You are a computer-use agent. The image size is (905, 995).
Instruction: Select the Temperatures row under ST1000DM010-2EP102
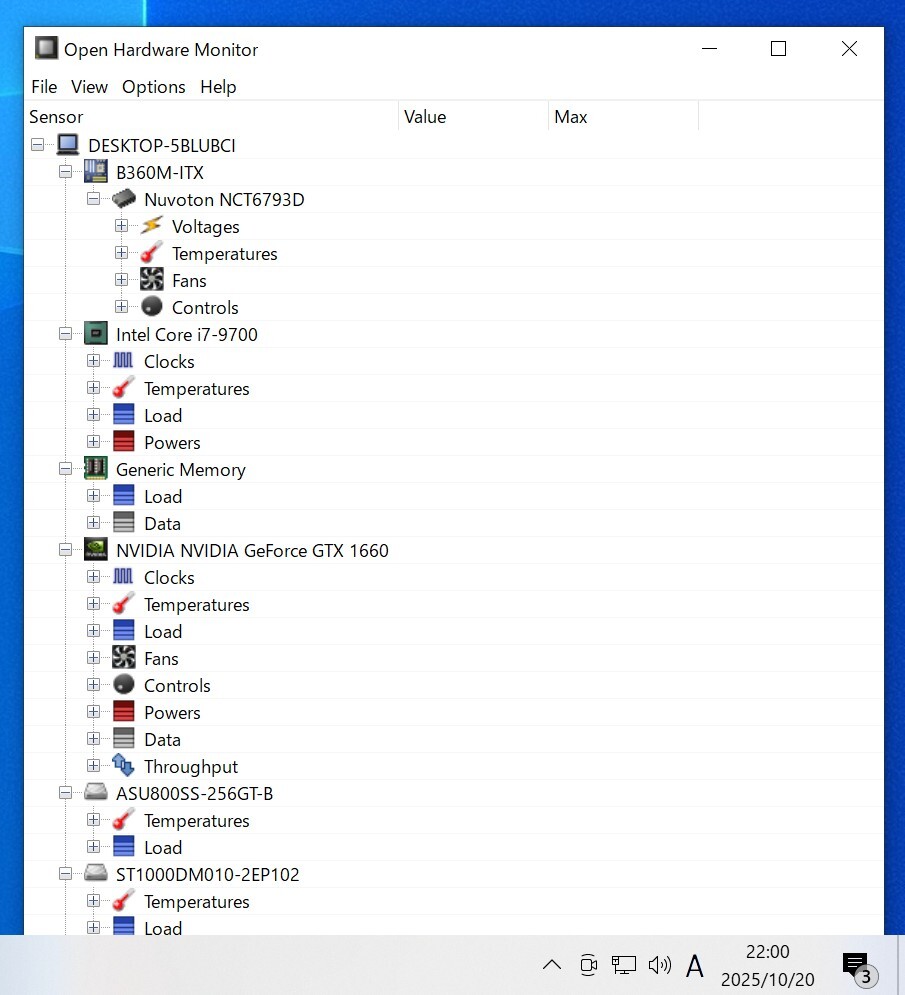click(197, 902)
